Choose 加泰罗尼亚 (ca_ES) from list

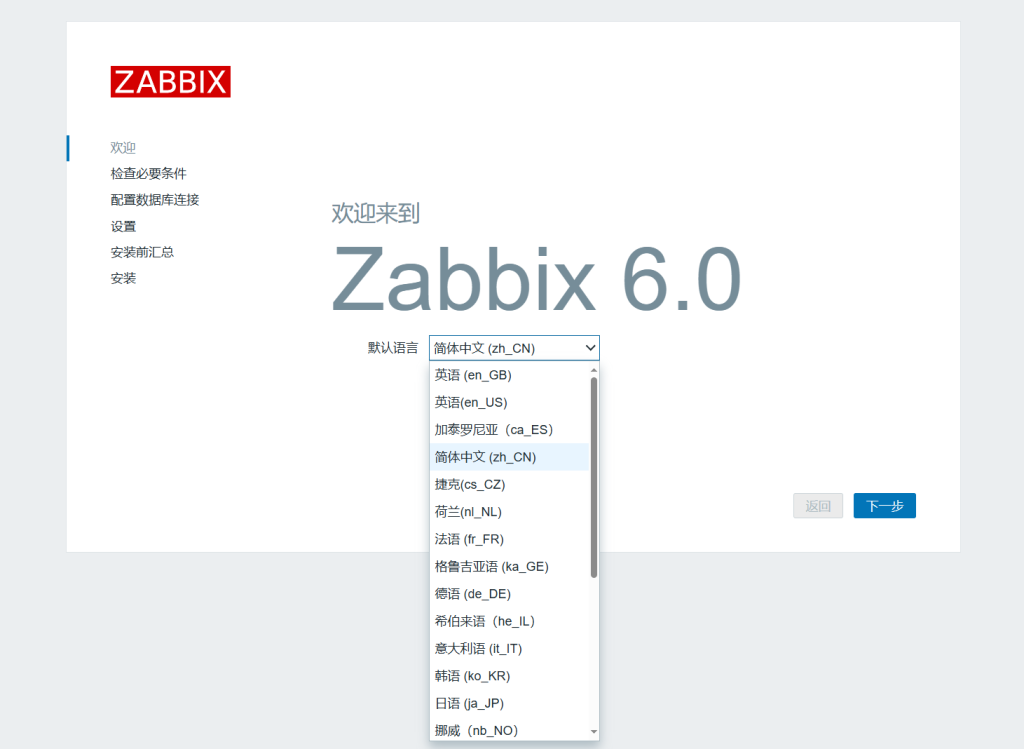[509, 430]
